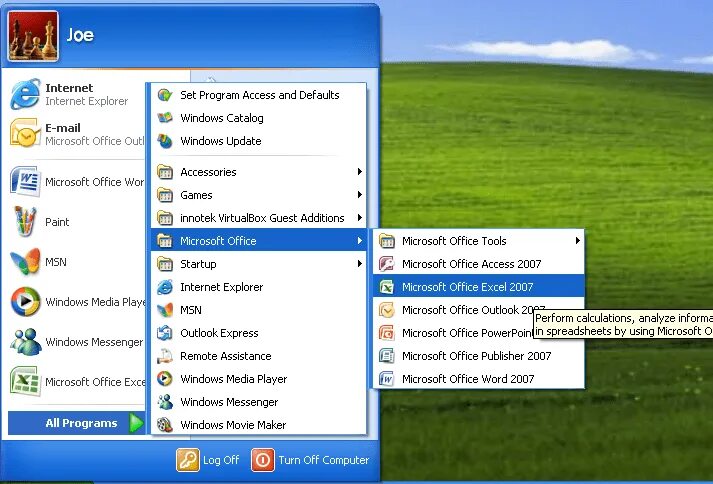Click Windows Media Player icon in All Programs list
This screenshot has width=713, height=484.
point(165,379)
